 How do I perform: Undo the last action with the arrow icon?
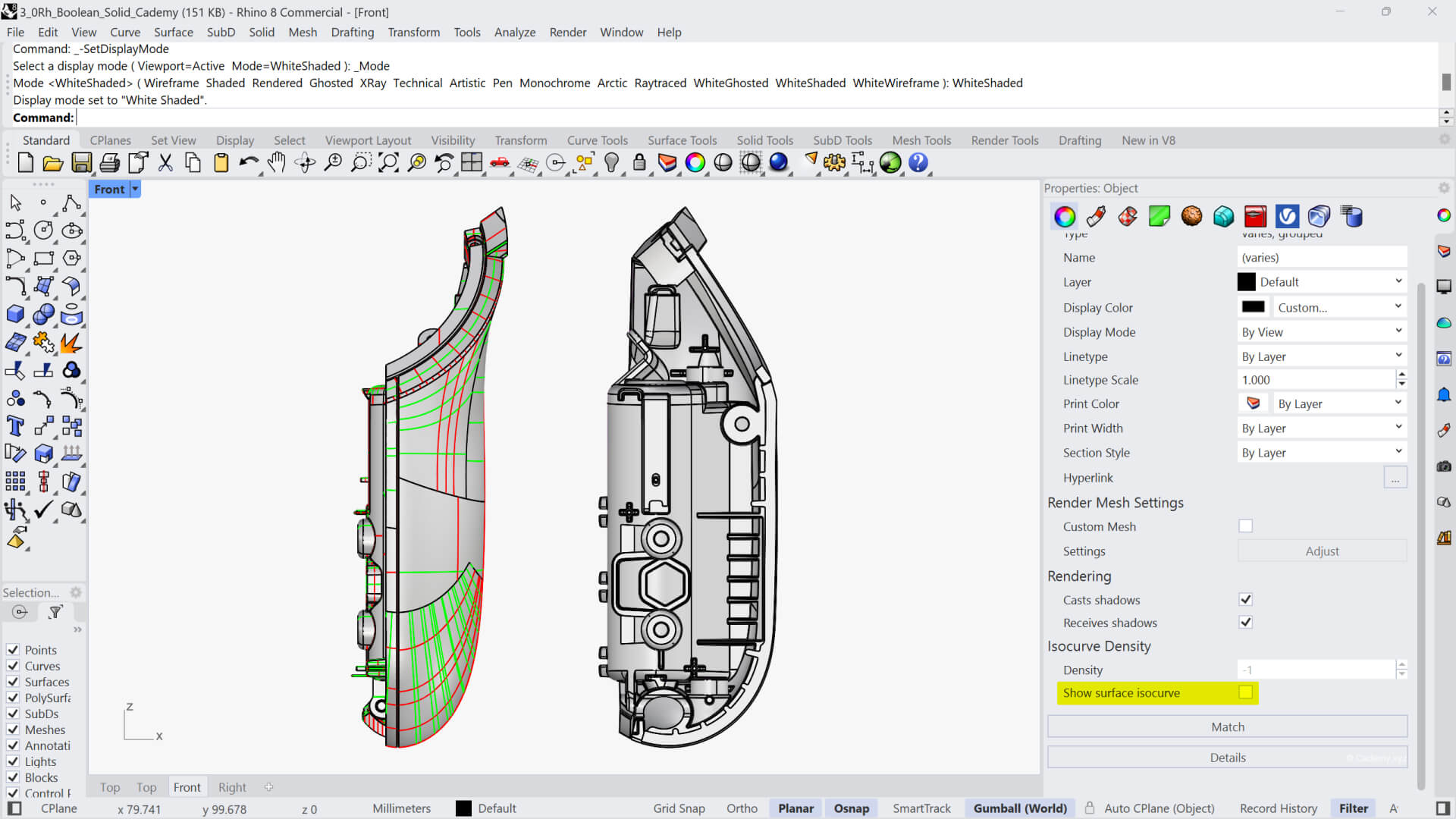(x=248, y=162)
